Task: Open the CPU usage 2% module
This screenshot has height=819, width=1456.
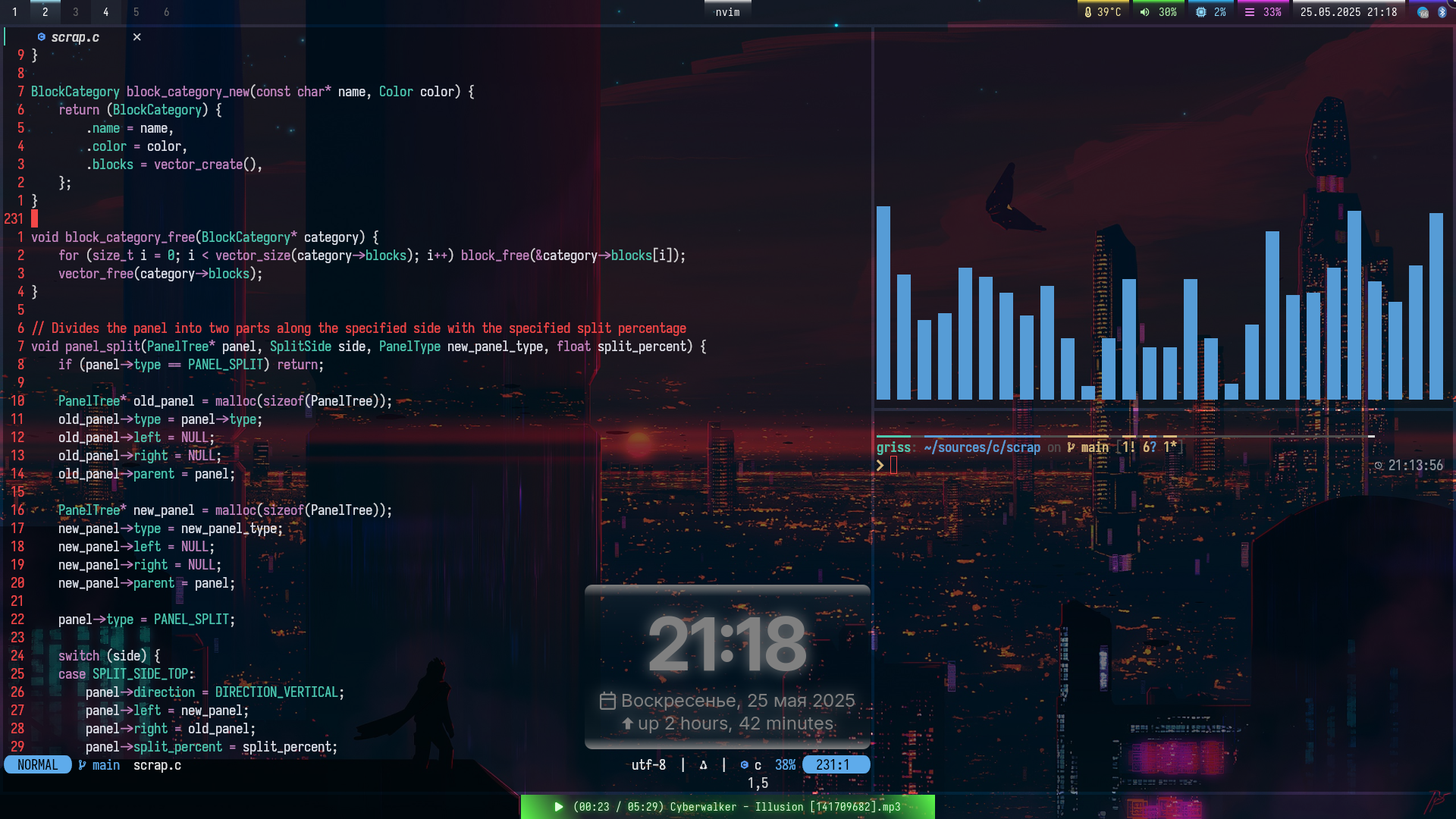Action: point(1211,12)
